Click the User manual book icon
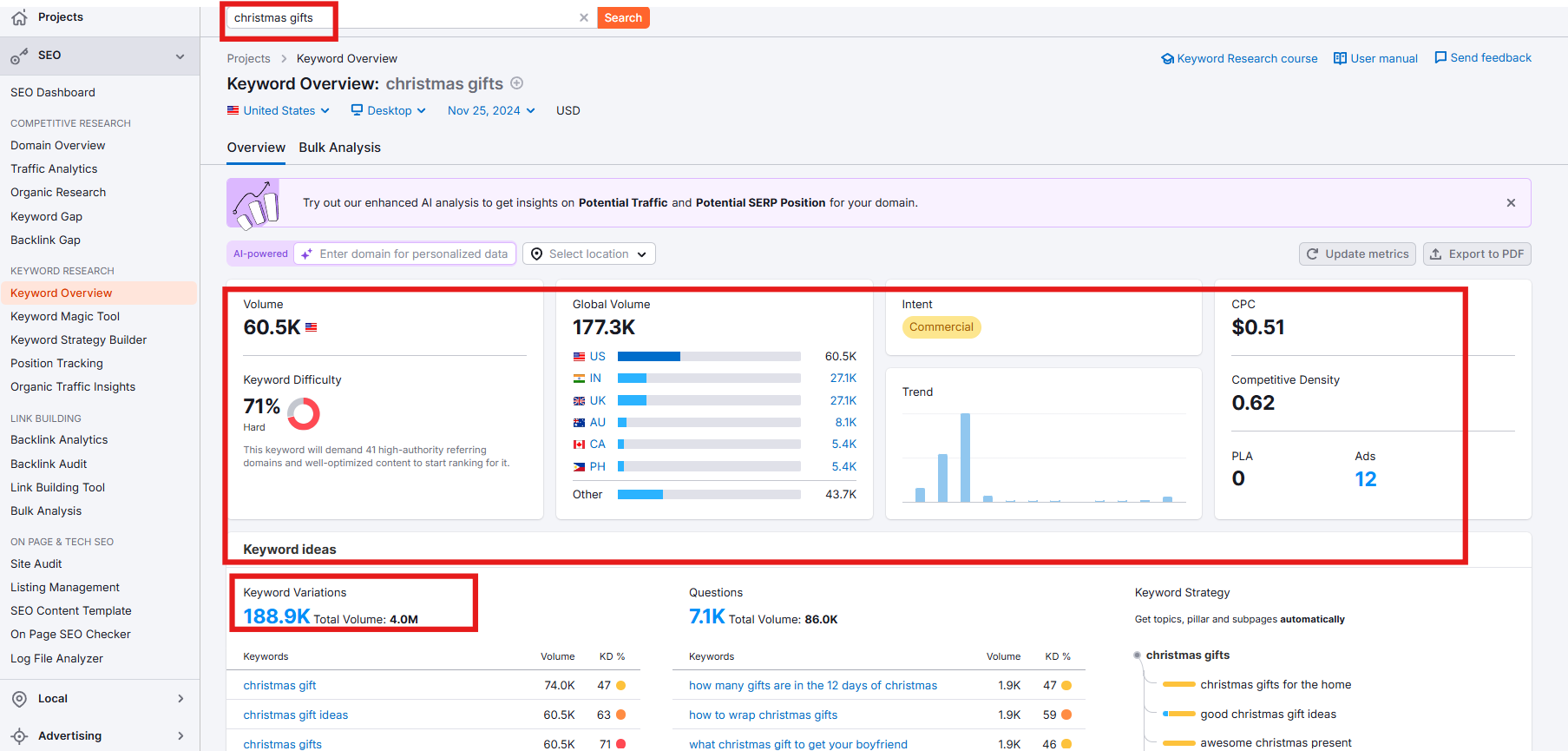The width and height of the screenshot is (1568, 751). click(x=1340, y=58)
